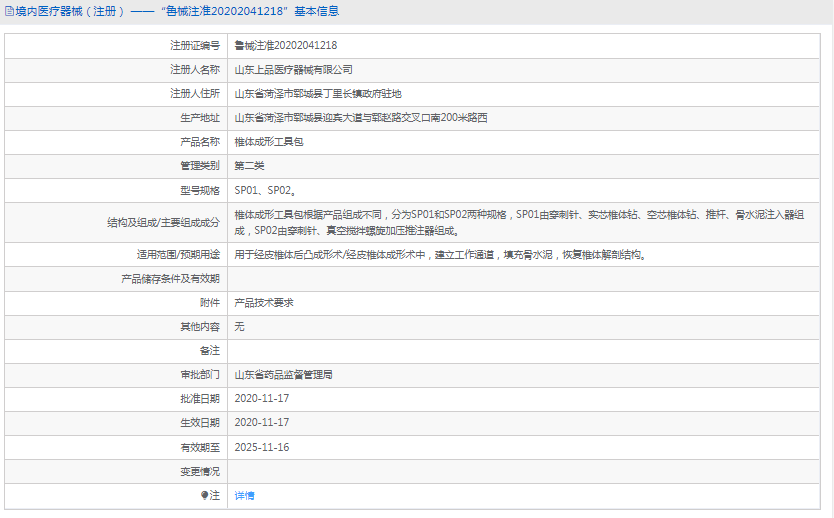This screenshot has width=834, height=518.
Task: Click the 备注 label
Action: (210, 350)
